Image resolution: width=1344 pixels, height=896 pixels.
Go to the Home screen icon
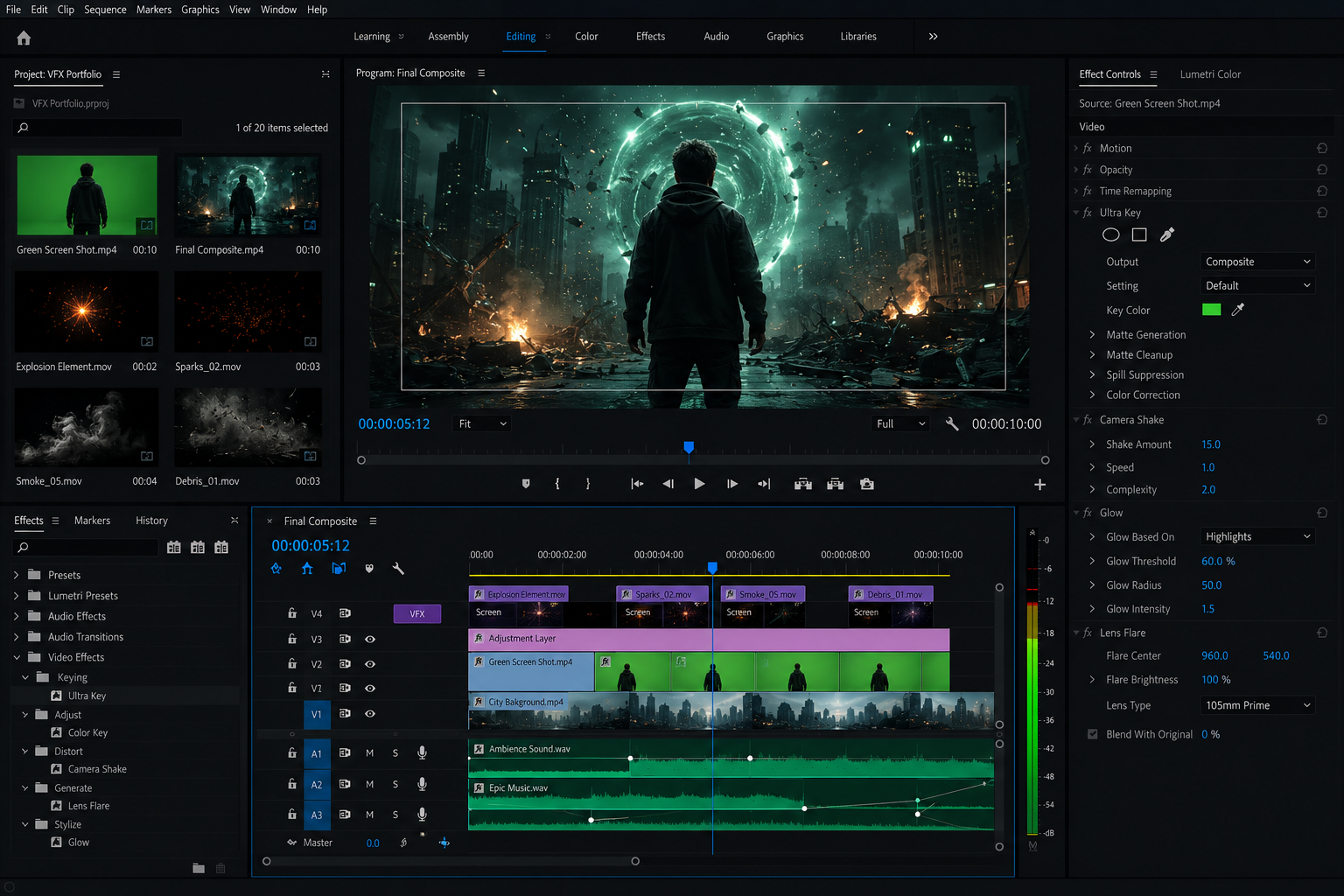[24, 38]
